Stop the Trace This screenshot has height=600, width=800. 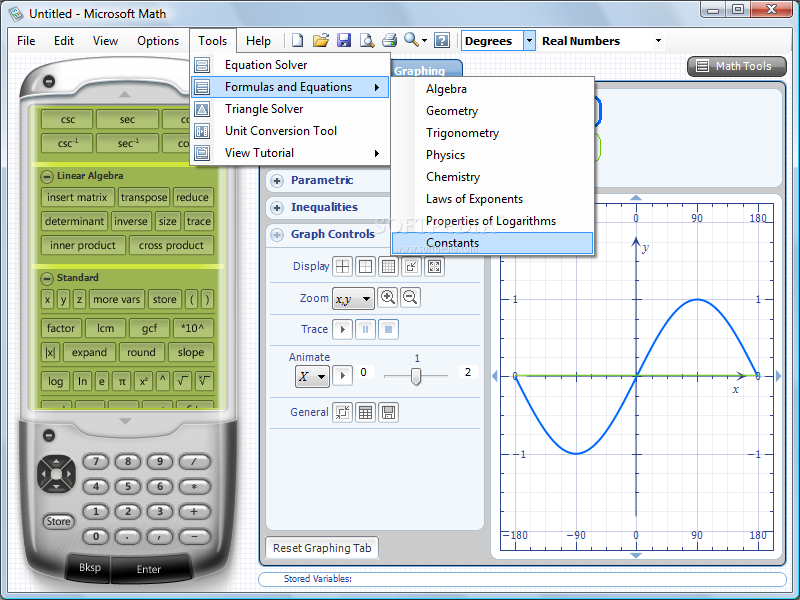point(388,330)
